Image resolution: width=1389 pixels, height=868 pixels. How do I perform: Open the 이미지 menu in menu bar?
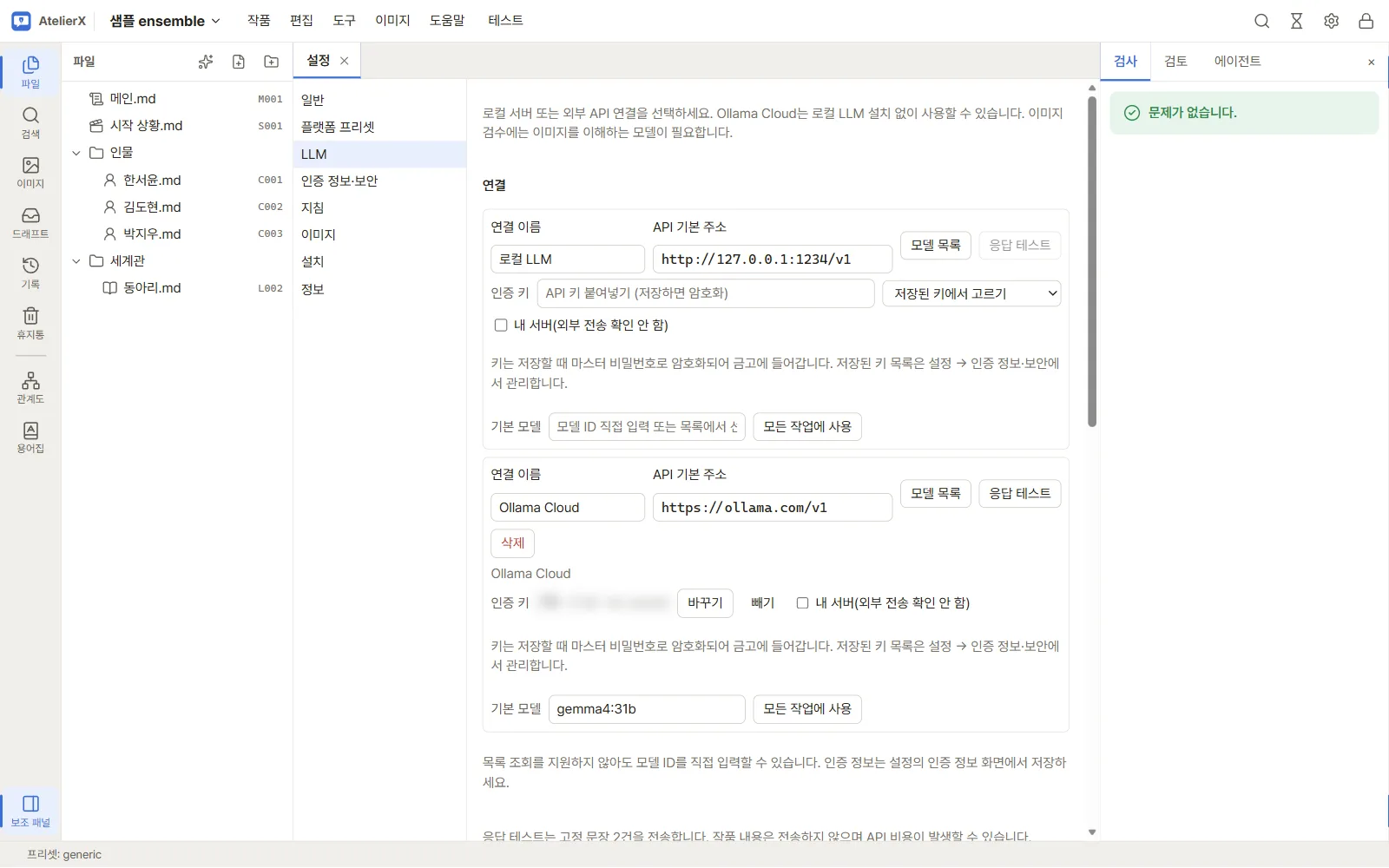click(x=392, y=21)
